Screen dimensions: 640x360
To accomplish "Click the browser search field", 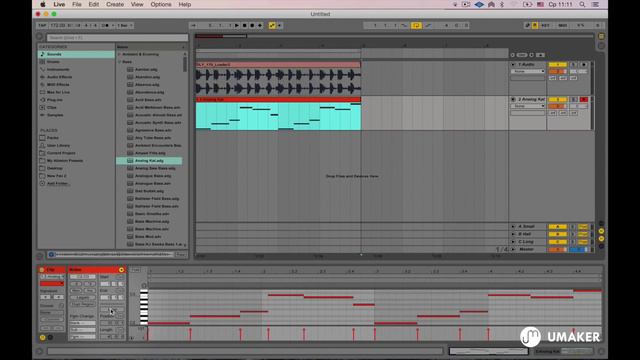I will pos(117,38).
